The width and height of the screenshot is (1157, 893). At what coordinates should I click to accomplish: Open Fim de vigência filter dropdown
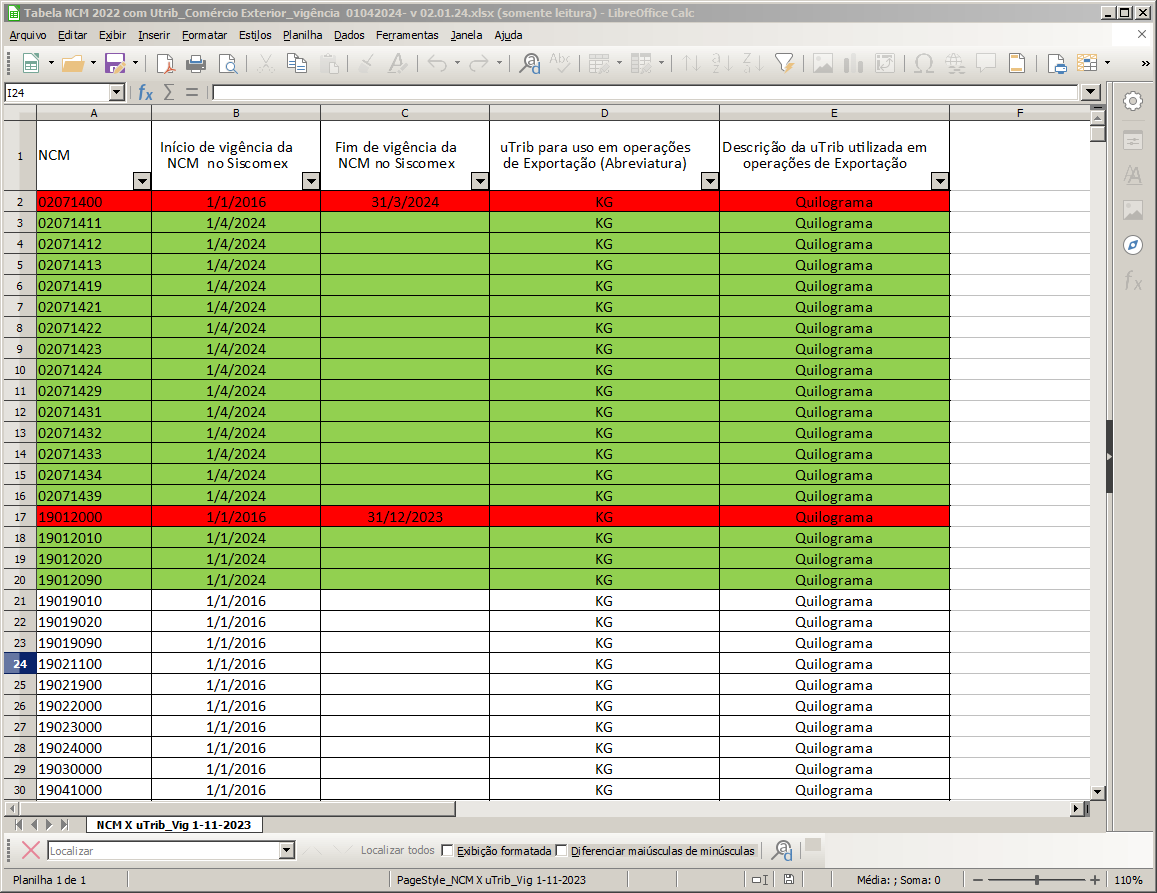(x=480, y=181)
